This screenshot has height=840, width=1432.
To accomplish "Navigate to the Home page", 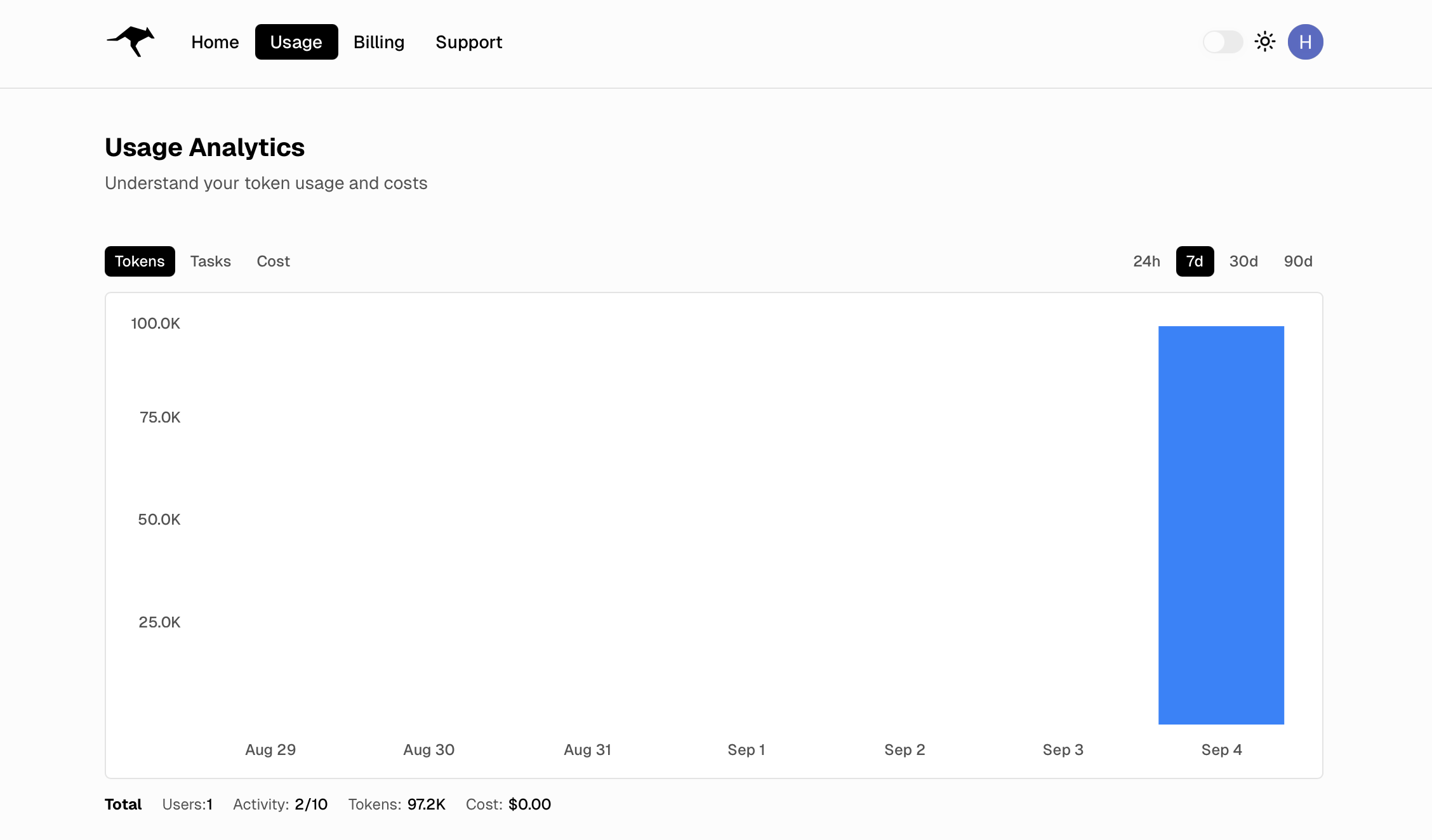I will click(215, 41).
